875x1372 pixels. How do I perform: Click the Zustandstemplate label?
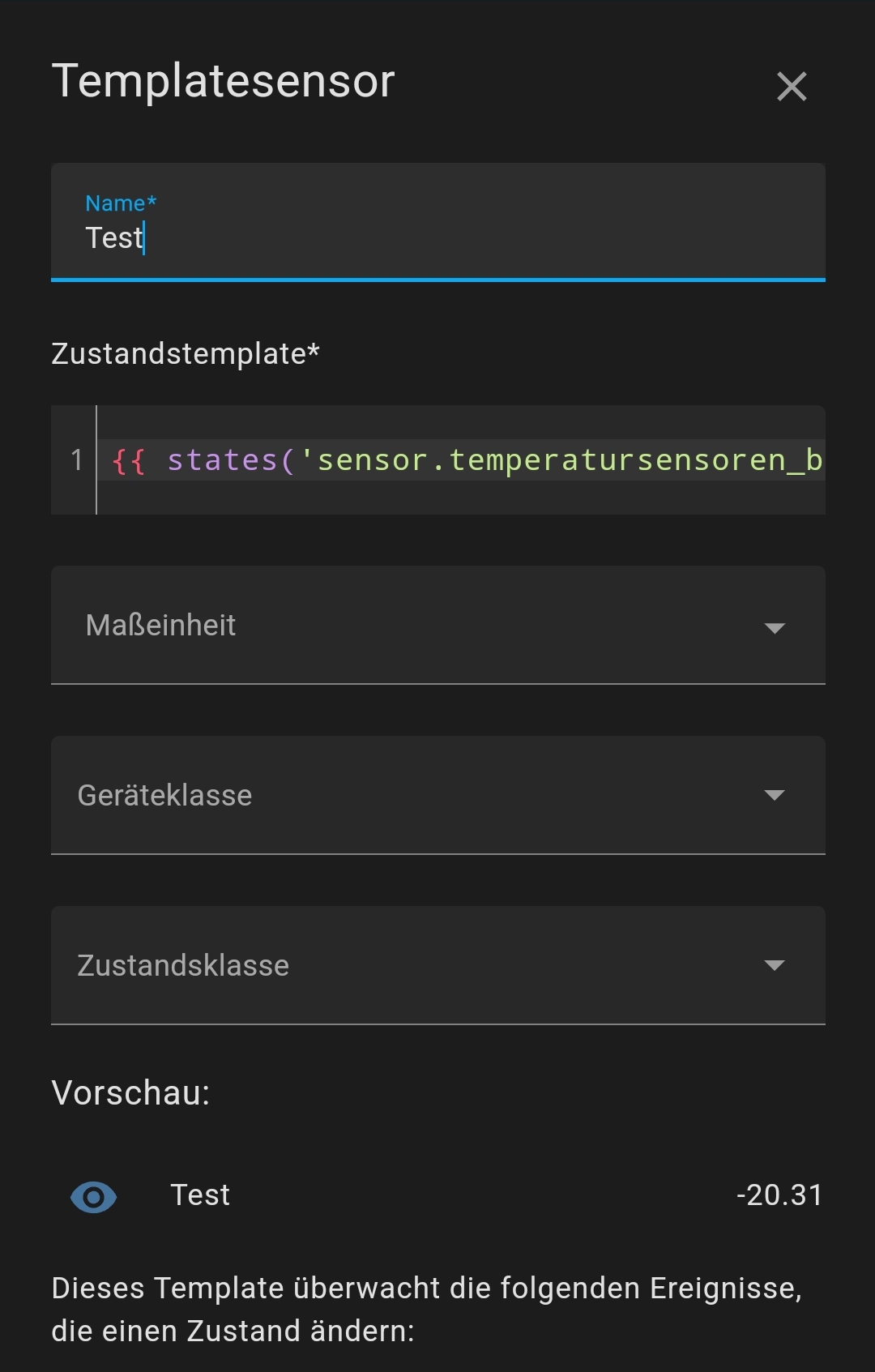point(185,354)
